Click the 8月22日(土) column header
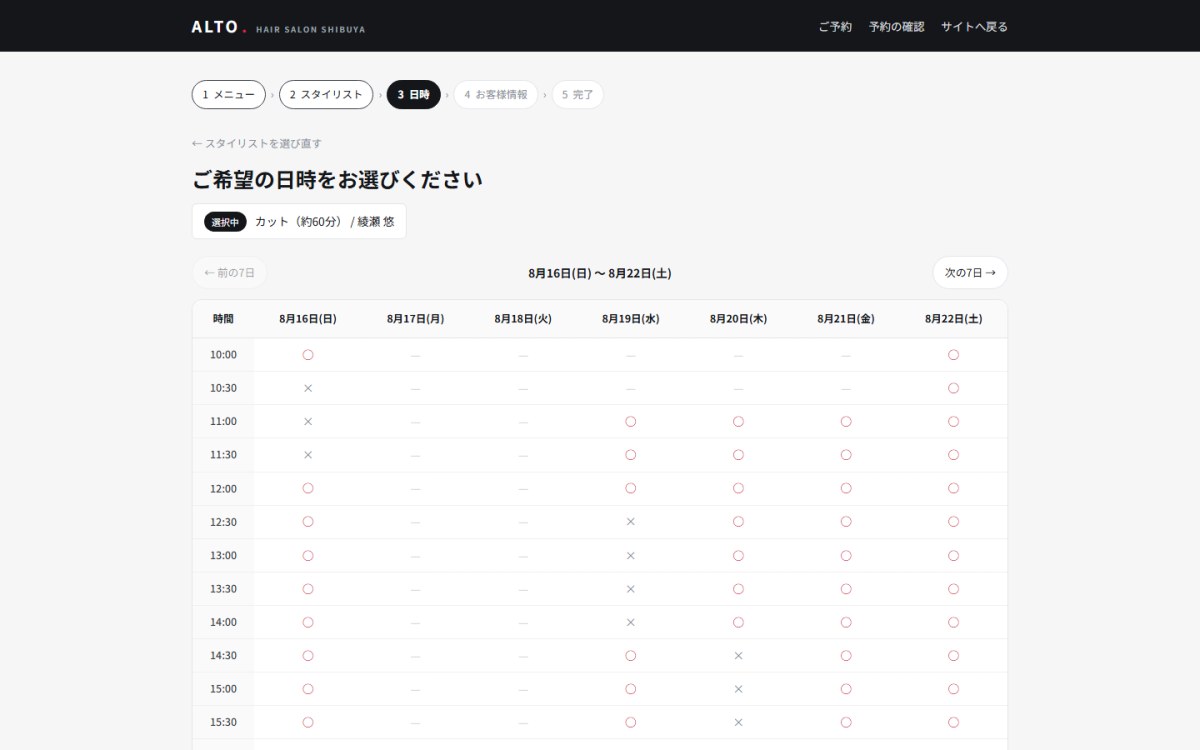Image resolution: width=1200 pixels, height=750 pixels. point(953,319)
